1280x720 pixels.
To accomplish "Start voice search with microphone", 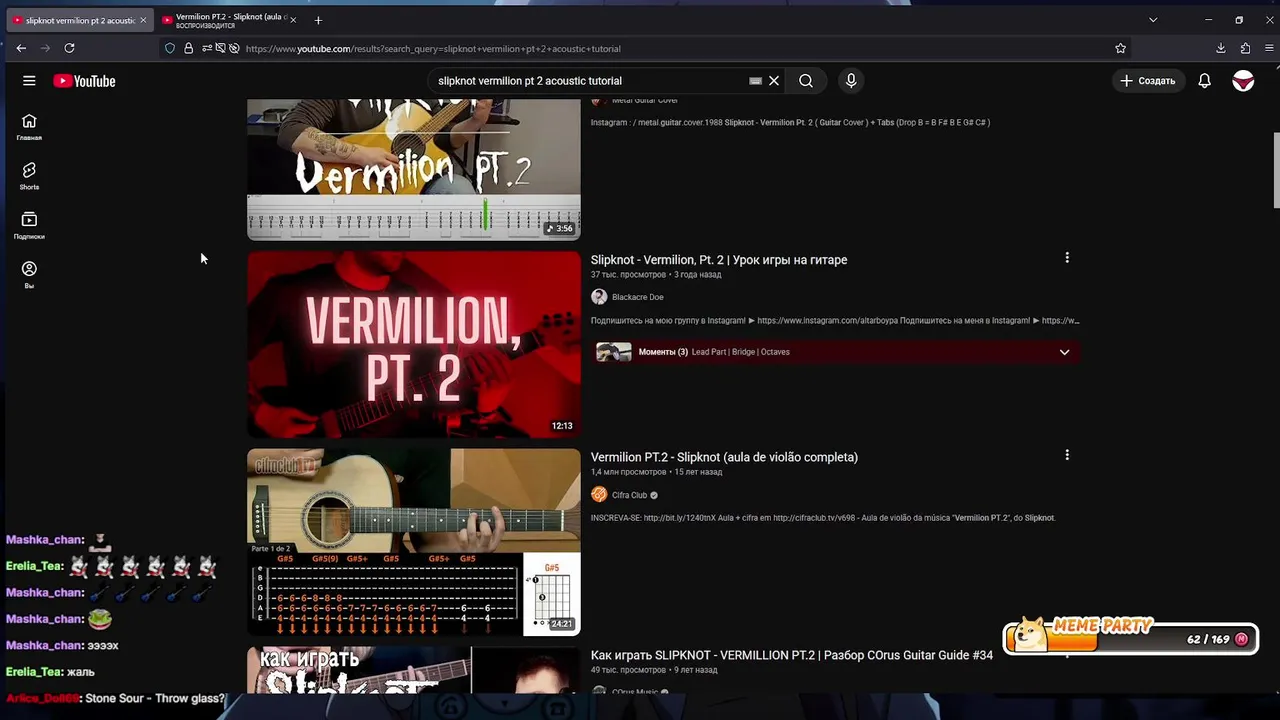I will (x=851, y=81).
